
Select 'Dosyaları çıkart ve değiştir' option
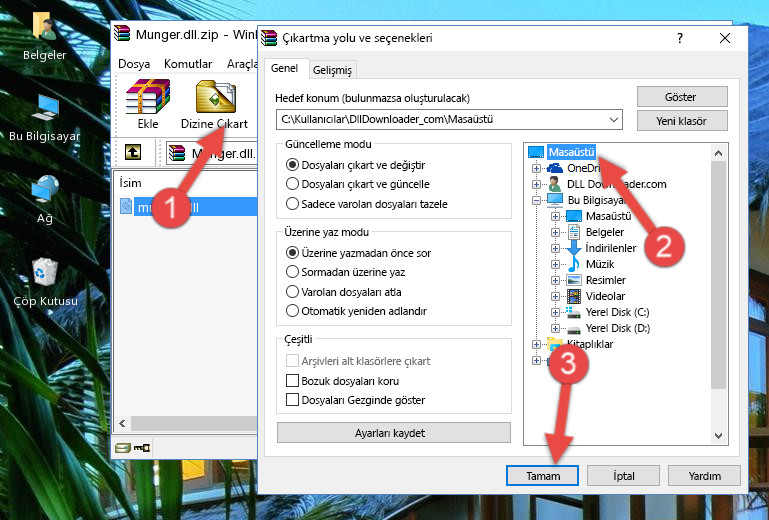tap(292, 165)
